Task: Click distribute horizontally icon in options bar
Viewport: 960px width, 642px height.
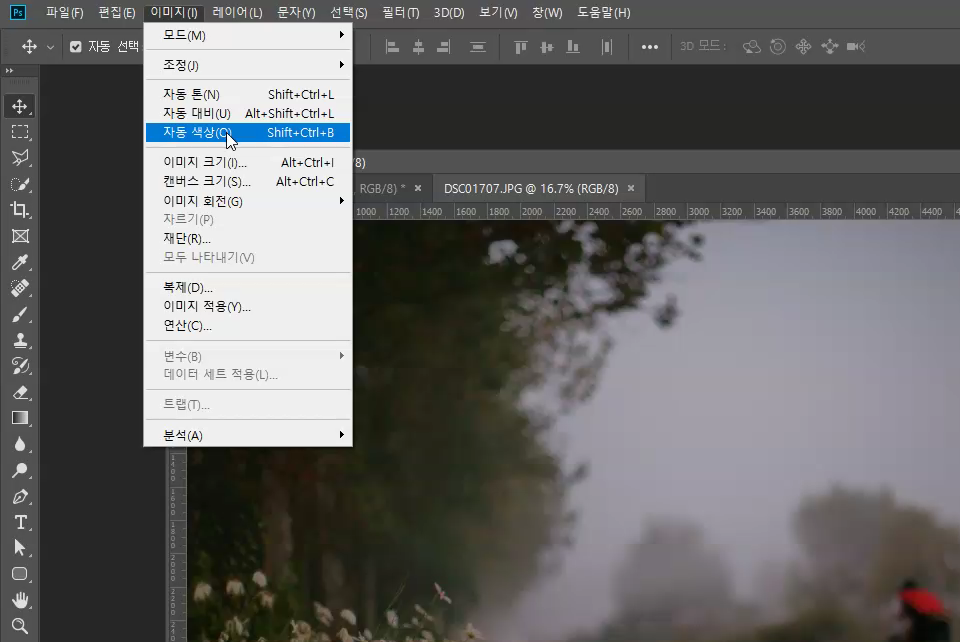Action: coord(607,47)
